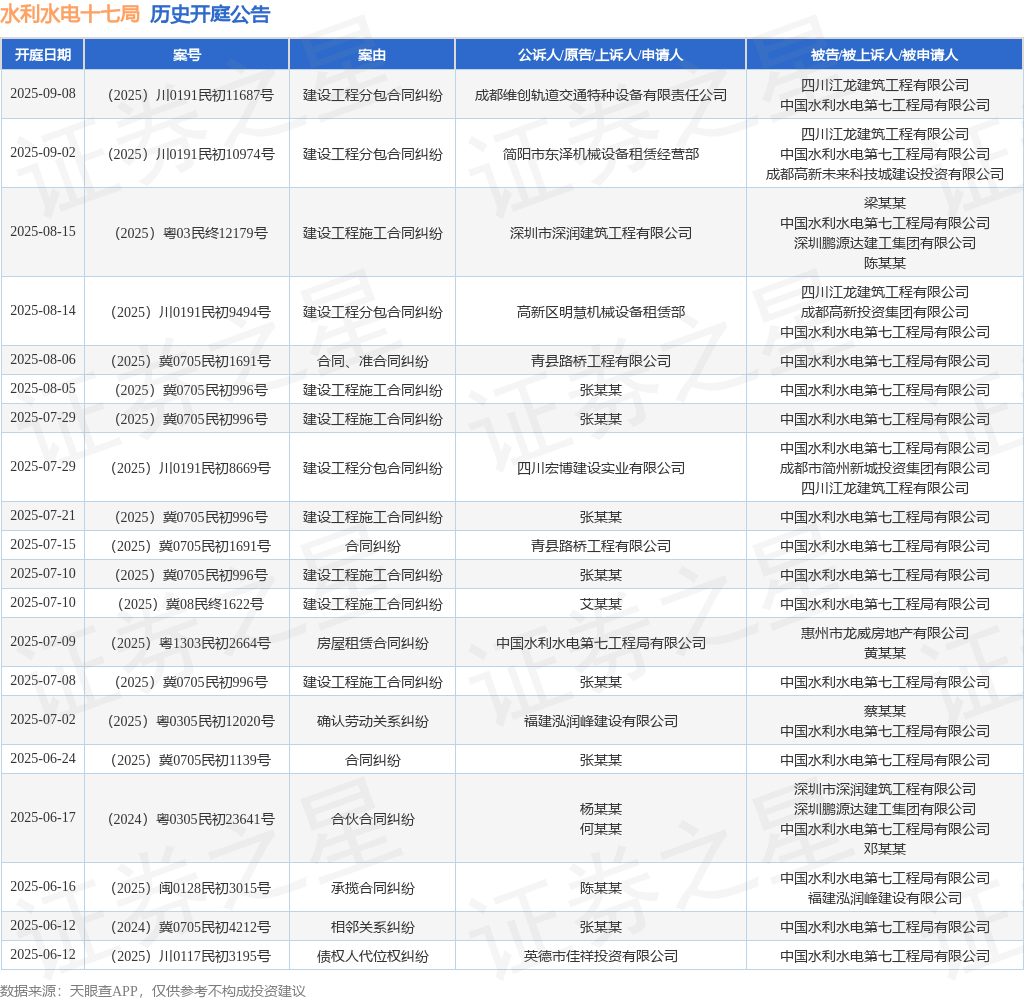Select the 开庭日期 column header

42,55
